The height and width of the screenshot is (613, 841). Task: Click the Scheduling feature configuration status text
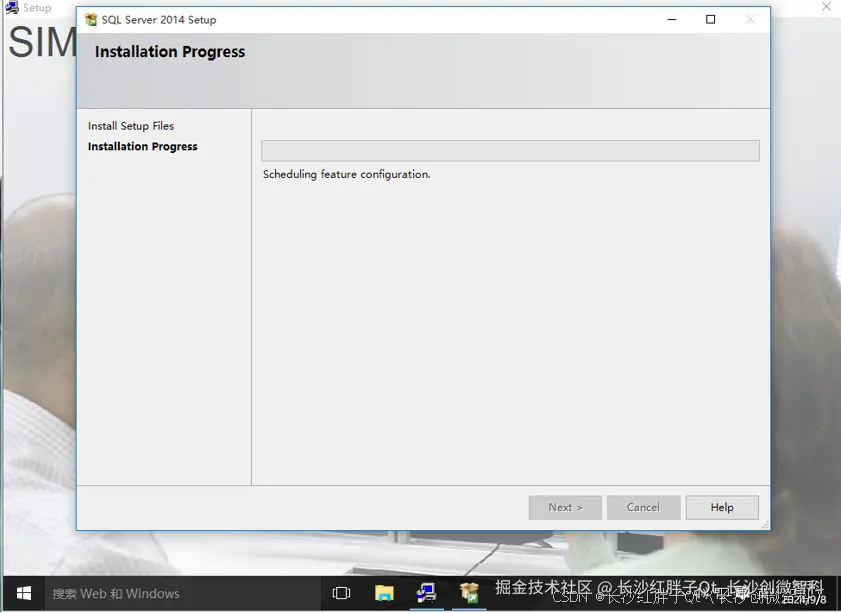point(346,174)
